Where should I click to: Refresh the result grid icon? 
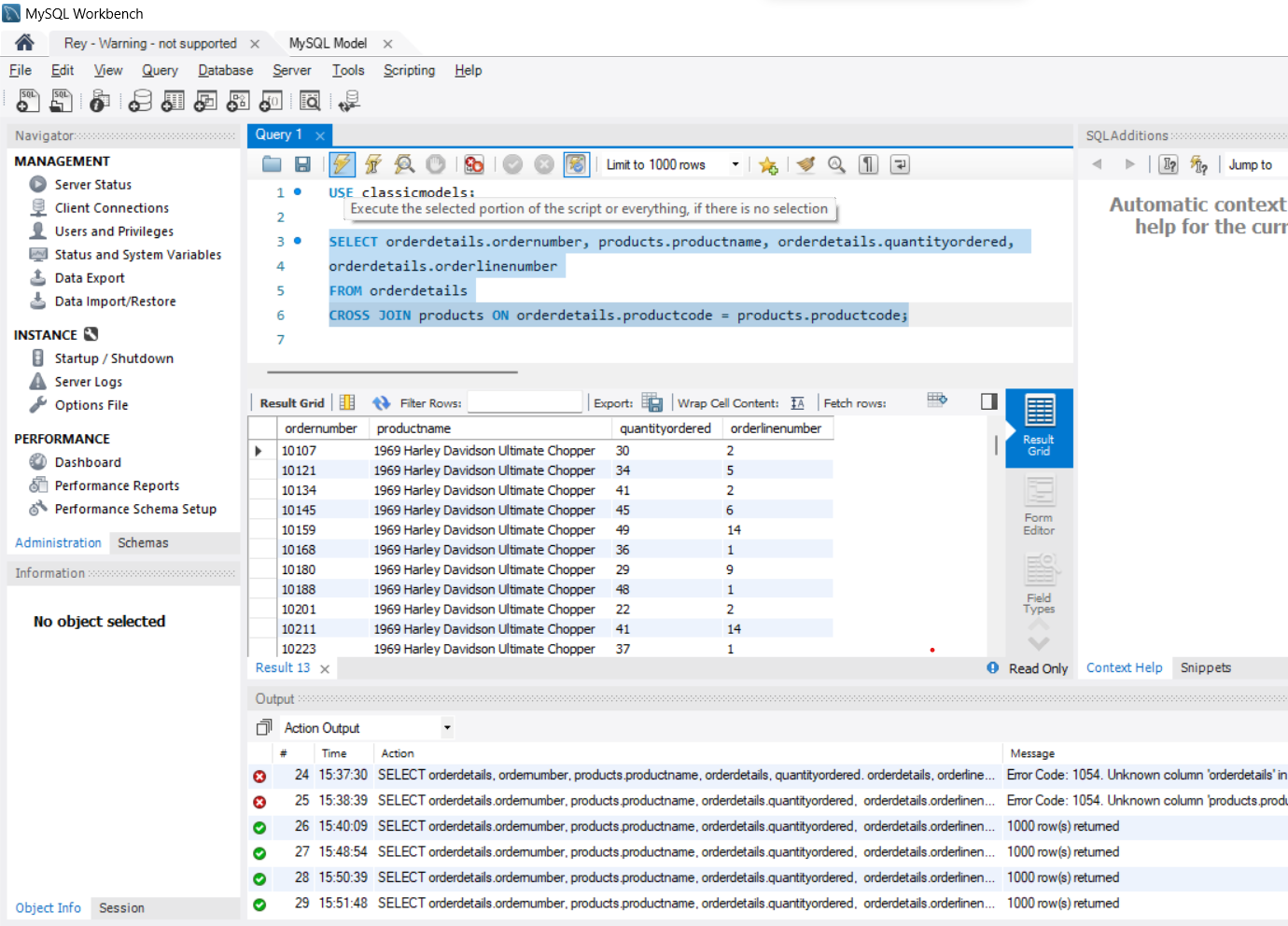pos(381,402)
